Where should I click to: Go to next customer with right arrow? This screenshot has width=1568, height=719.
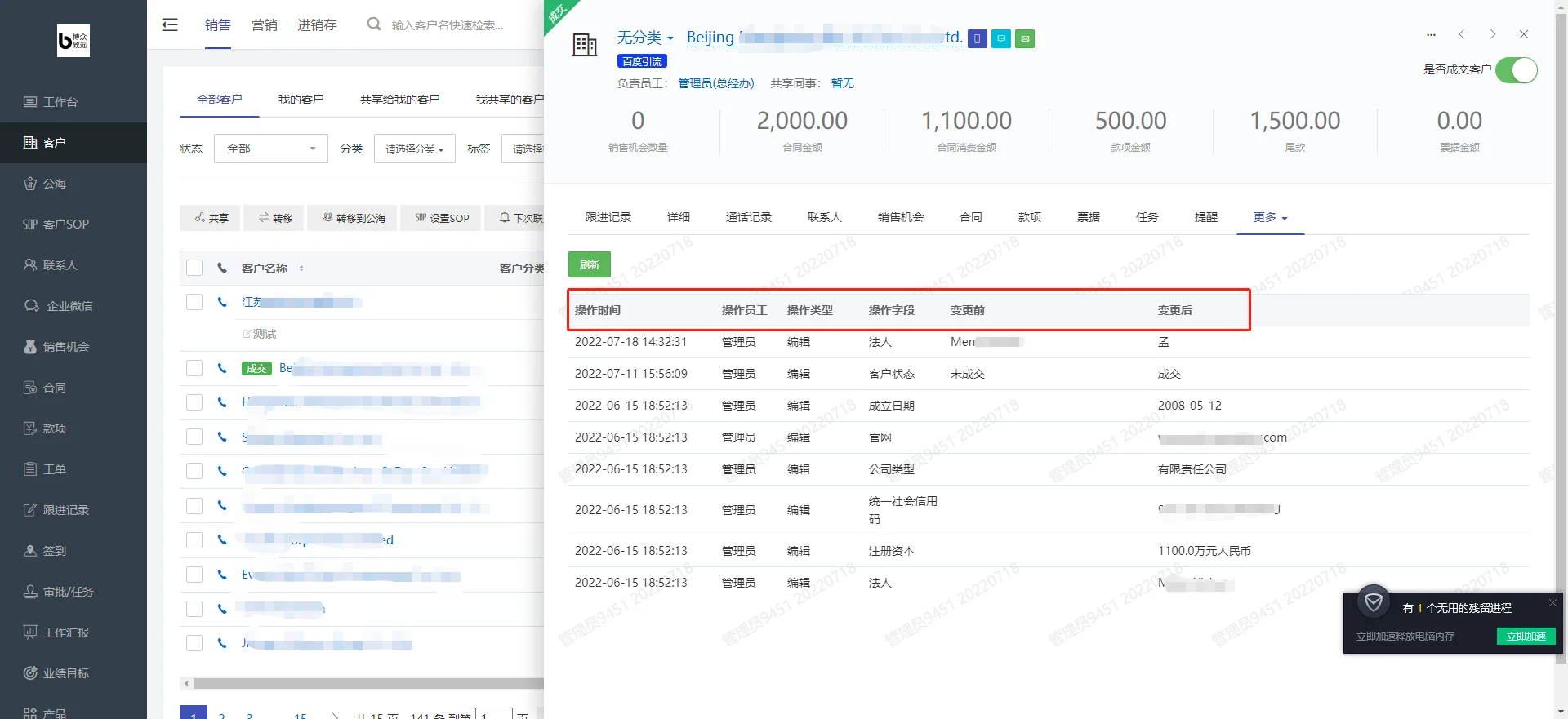[1493, 34]
